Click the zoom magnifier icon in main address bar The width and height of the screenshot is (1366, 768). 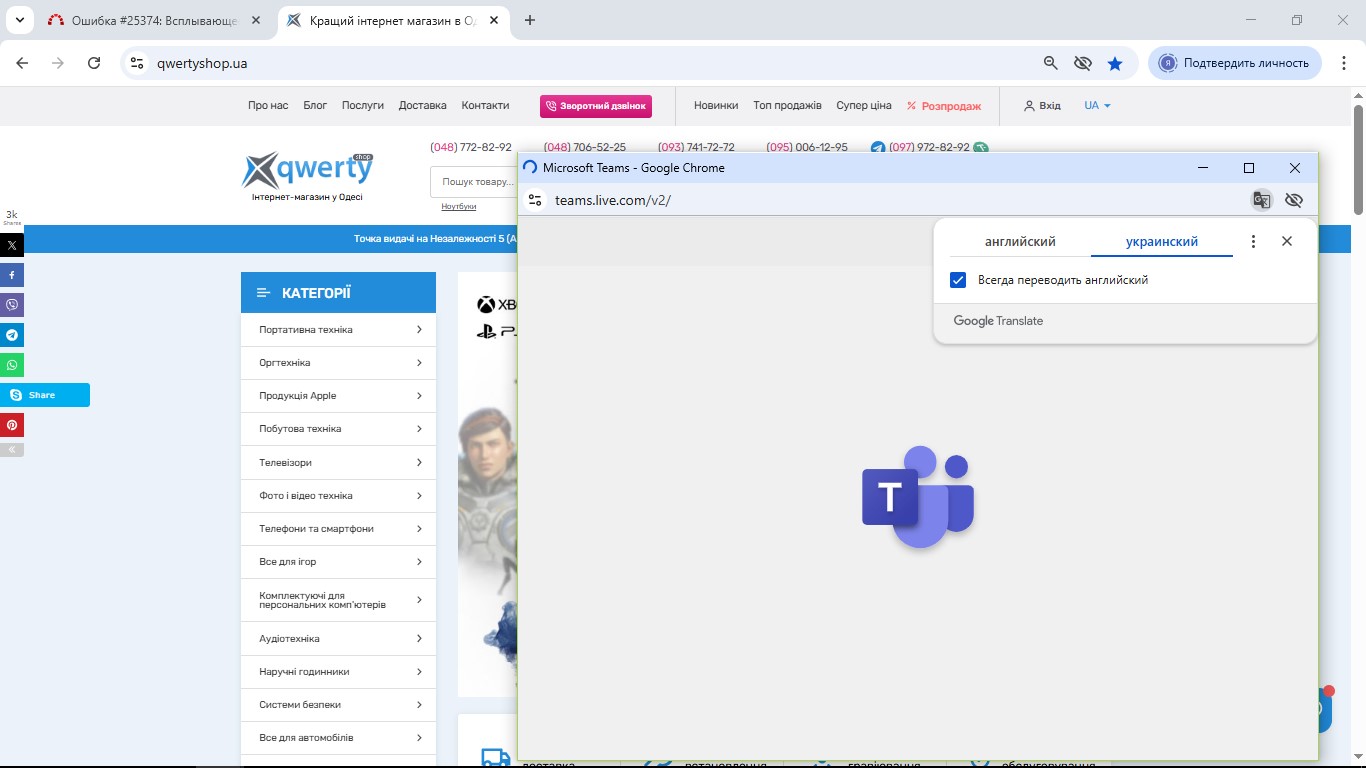tap(1050, 63)
